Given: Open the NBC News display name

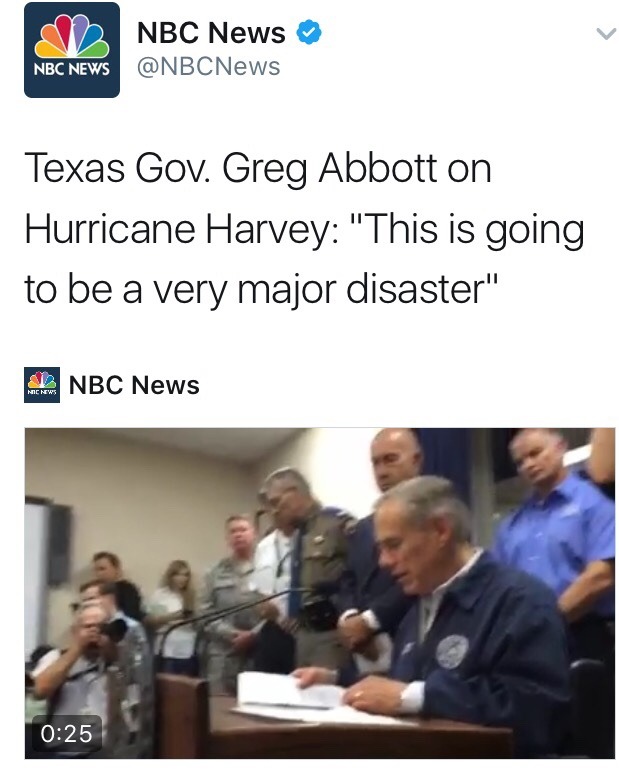Looking at the screenshot, I should 211,32.
